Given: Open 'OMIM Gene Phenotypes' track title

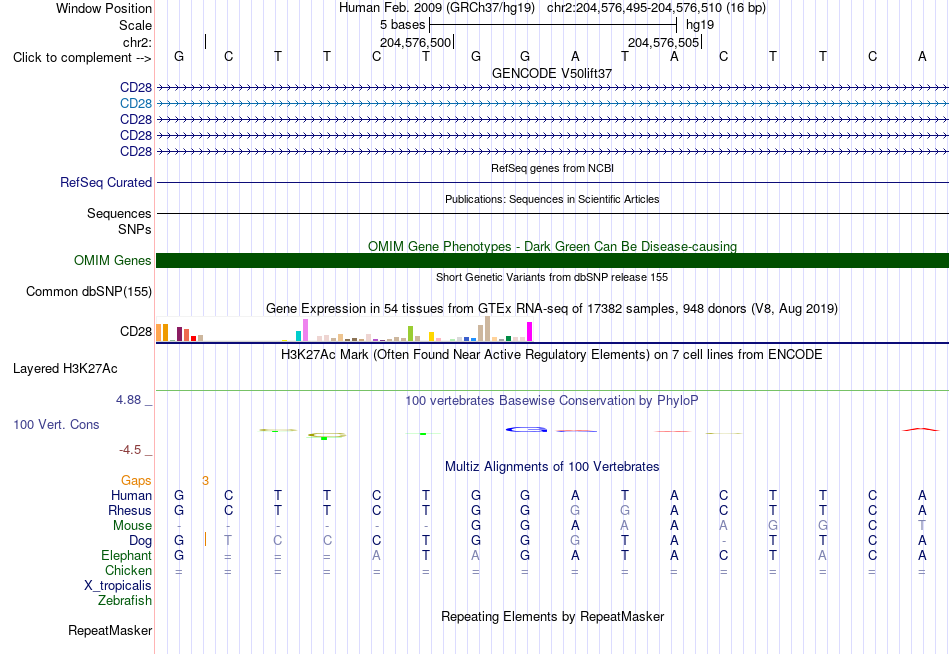Looking at the screenshot, I should (552, 246).
